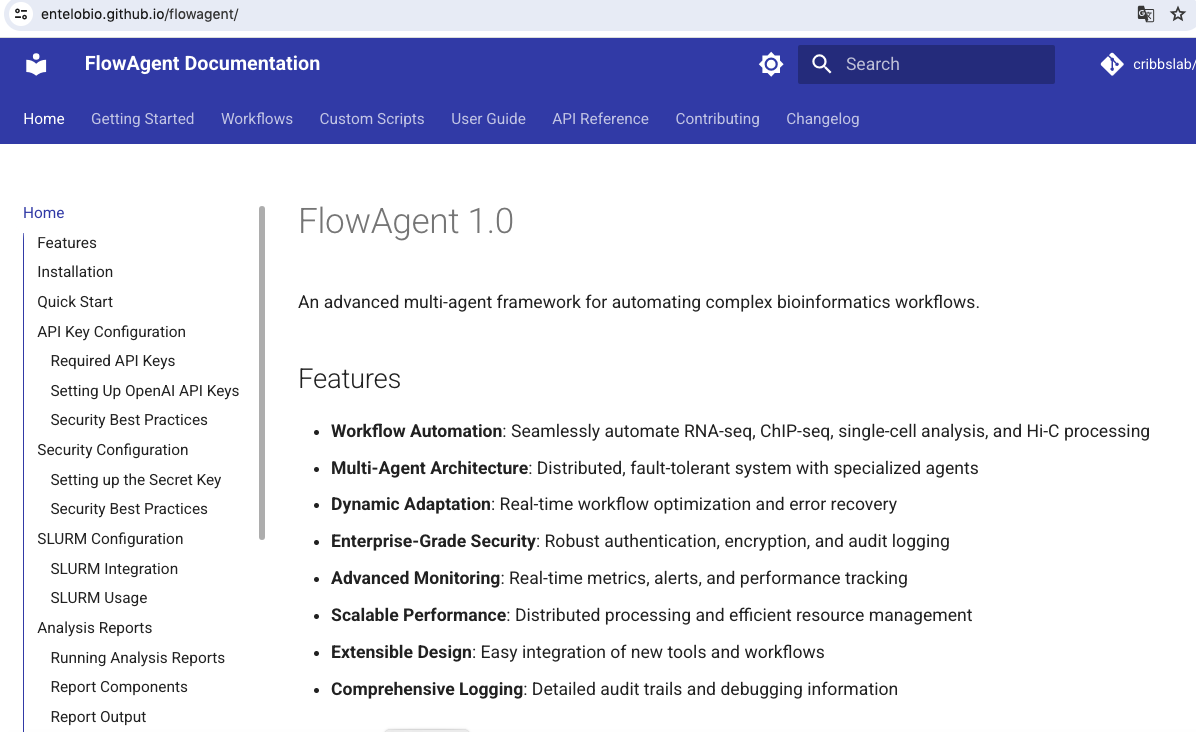This screenshot has width=1196, height=732.
Task: Switch to the Workflows tab
Action: 256,119
